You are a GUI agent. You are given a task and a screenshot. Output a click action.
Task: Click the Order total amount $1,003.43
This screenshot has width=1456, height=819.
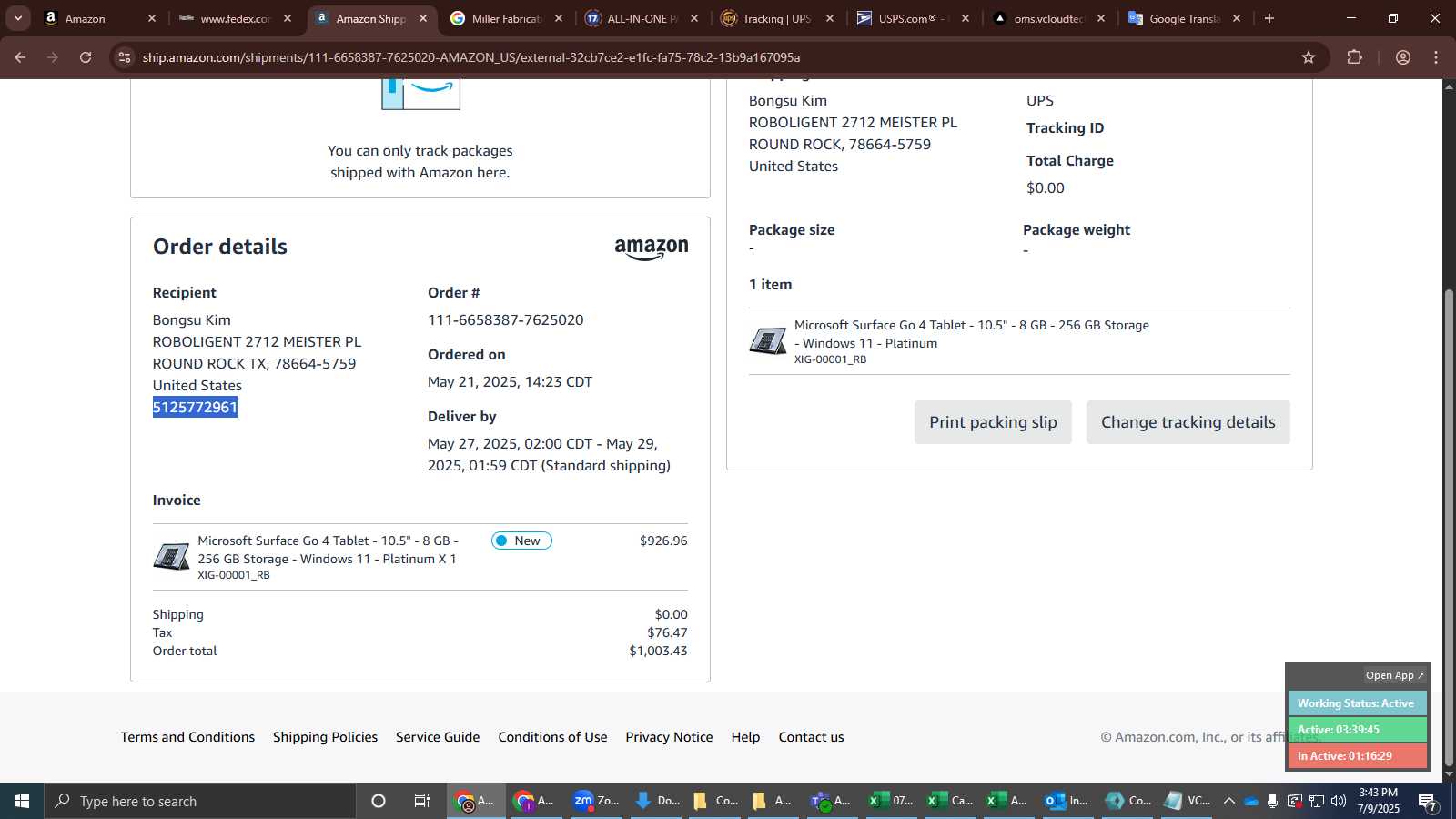pyautogui.click(x=658, y=651)
